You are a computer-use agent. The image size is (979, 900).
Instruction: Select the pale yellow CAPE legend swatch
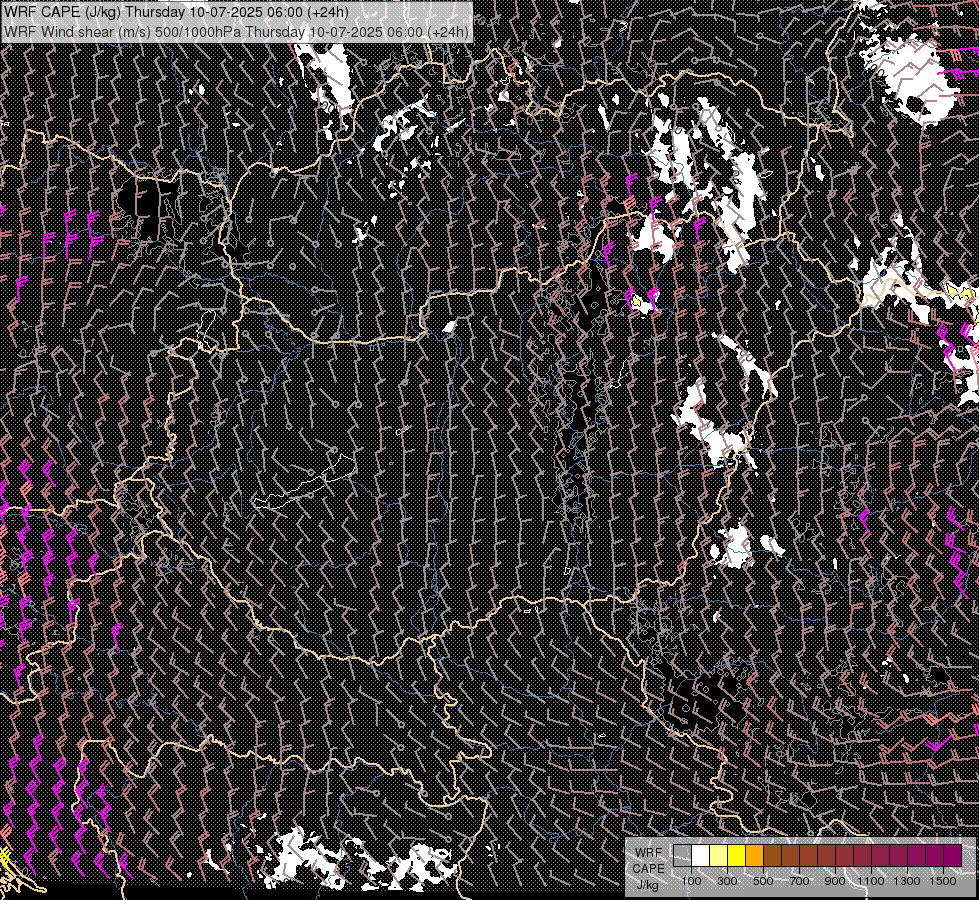coord(719,856)
